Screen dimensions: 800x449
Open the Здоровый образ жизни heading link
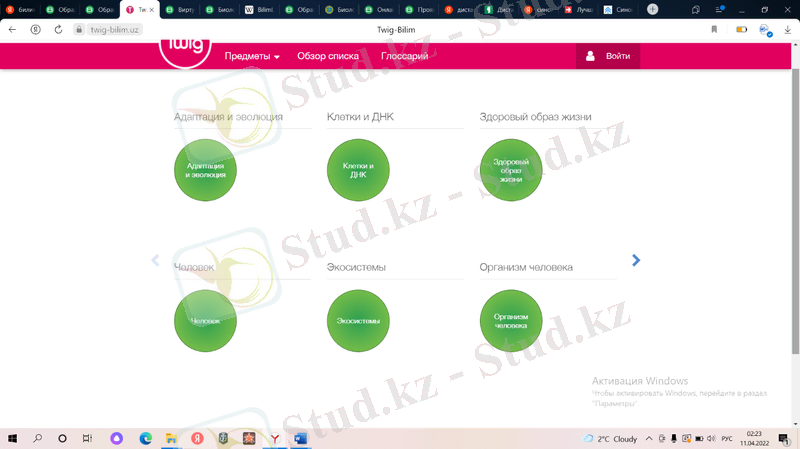pyautogui.click(x=535, y=117)
